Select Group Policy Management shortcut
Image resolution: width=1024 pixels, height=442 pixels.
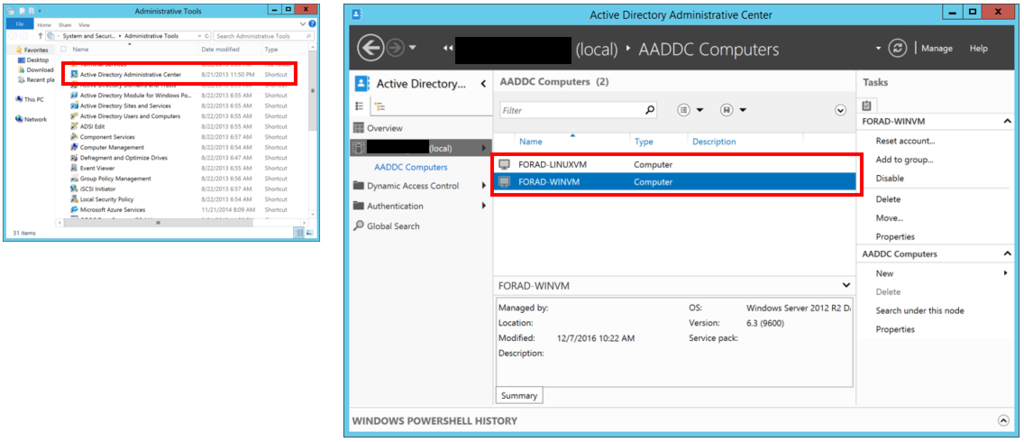(x=115, y=178)
